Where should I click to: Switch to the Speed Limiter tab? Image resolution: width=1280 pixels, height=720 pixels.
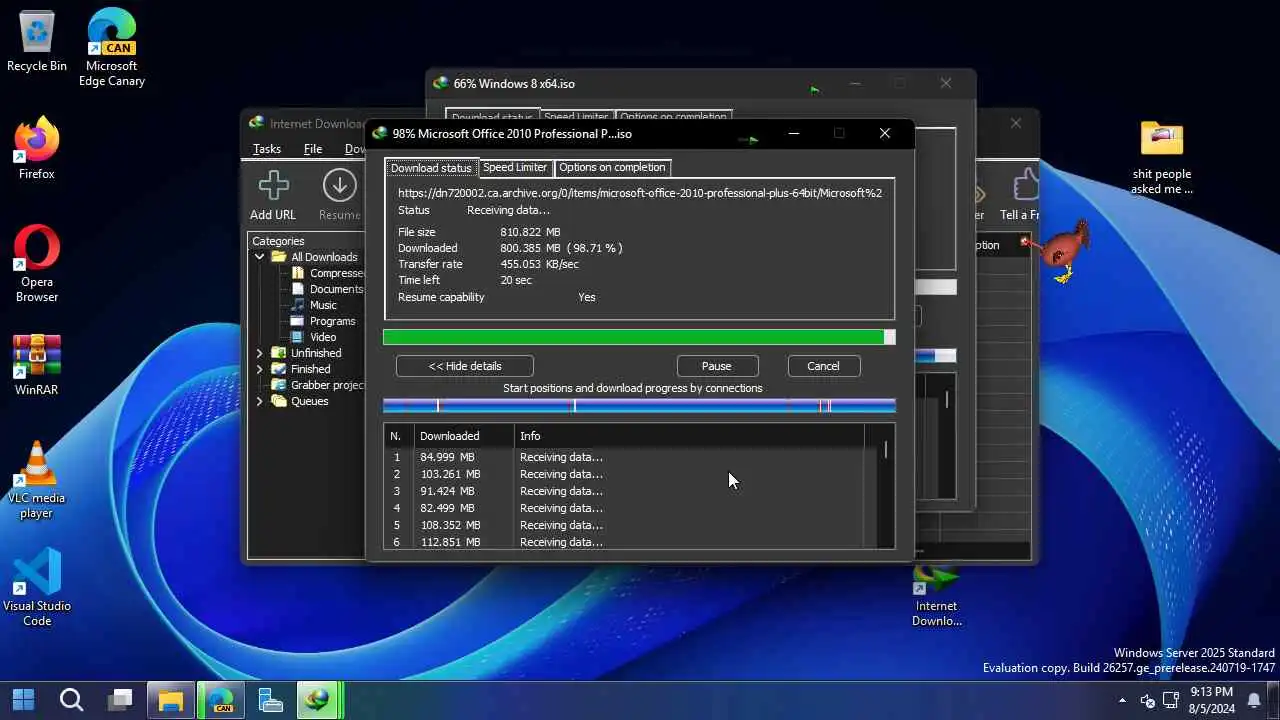[515, 167]
